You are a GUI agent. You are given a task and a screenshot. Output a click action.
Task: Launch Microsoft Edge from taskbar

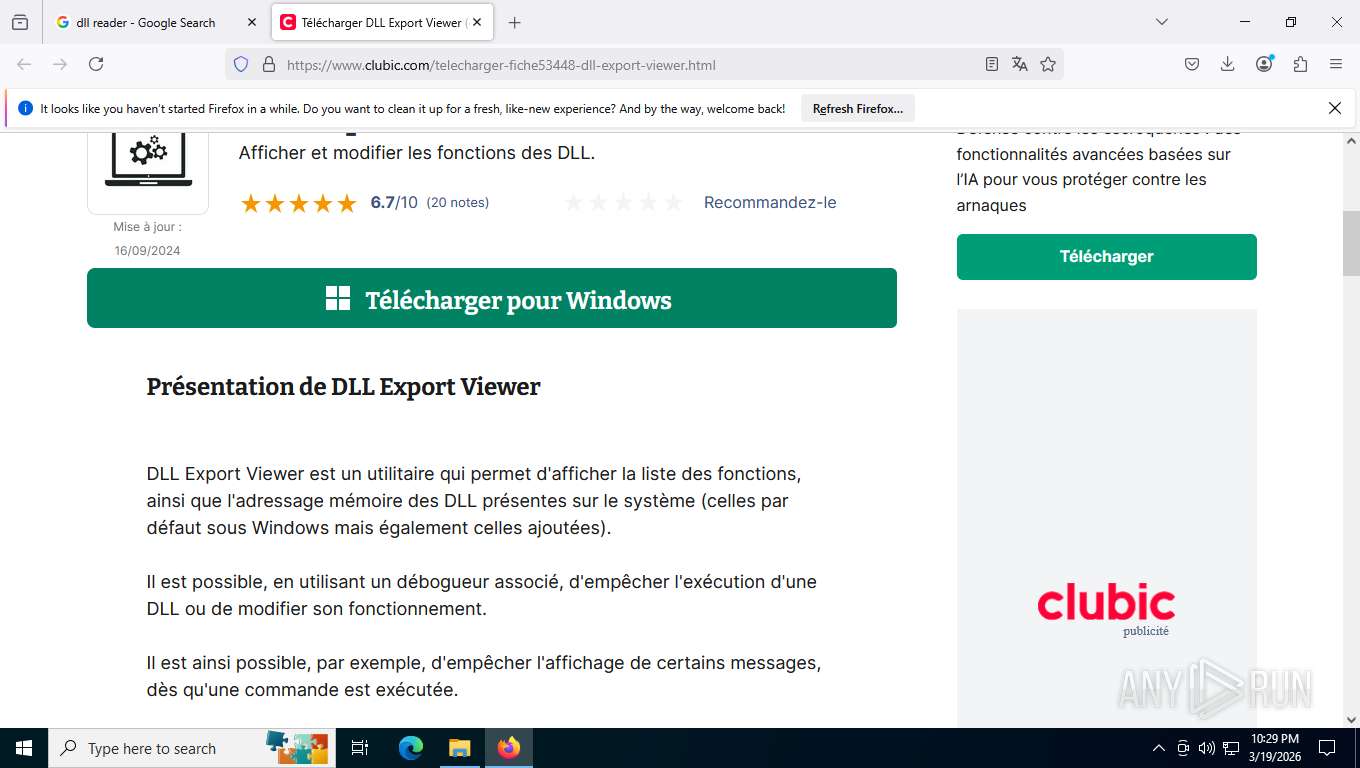pos(411,748)
